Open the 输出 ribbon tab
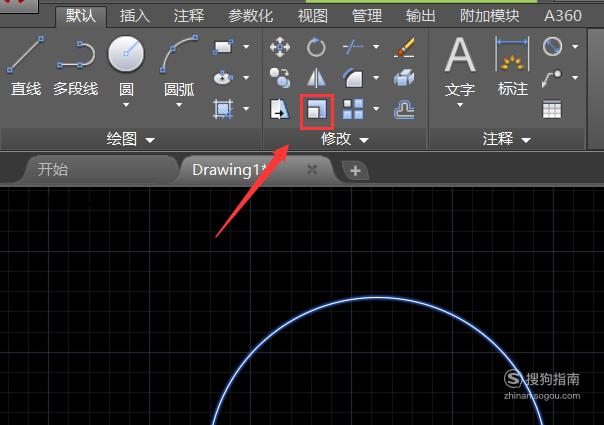The width and height of the screenshot is (604, 425). coord(420,16)
